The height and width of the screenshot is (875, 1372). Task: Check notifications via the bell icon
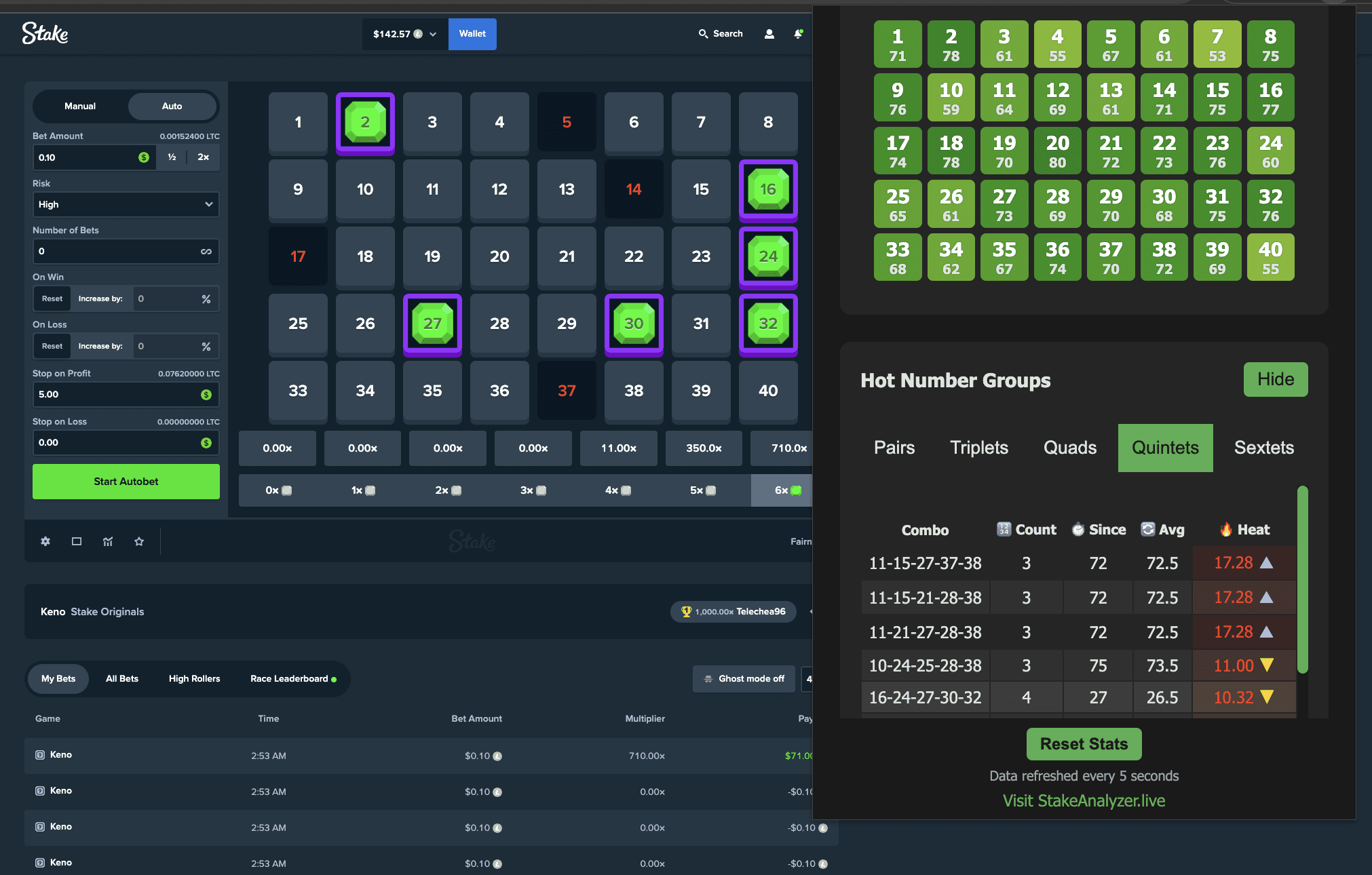tap(799, 34)
